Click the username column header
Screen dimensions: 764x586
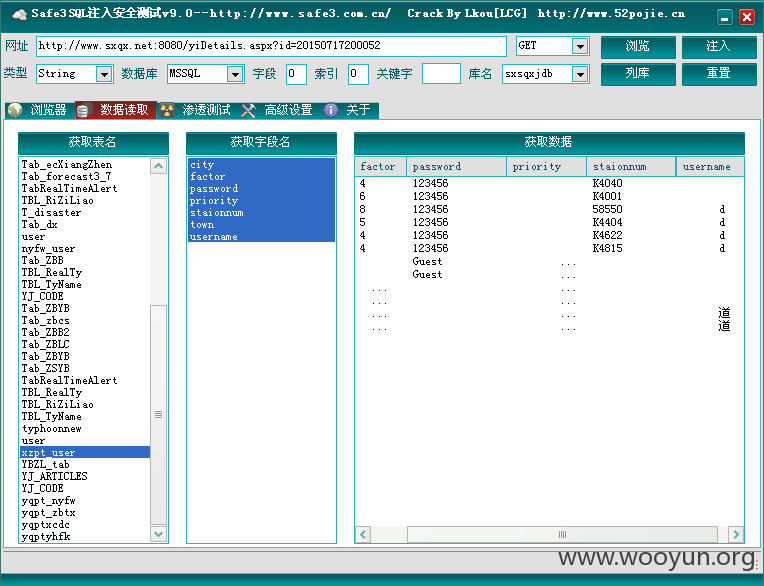click(710, 167)
